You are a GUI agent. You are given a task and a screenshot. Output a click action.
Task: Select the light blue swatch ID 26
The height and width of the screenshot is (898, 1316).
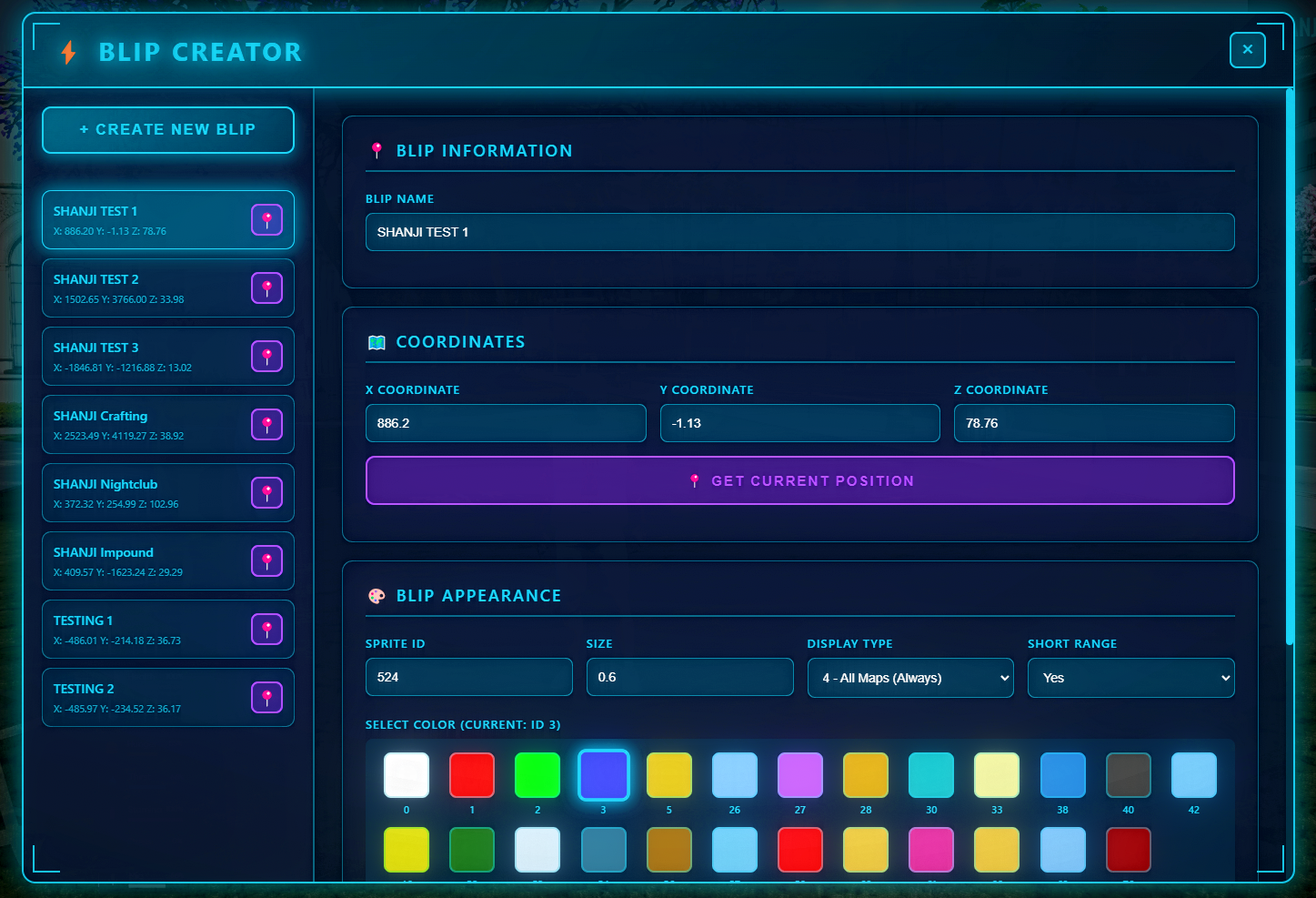coord(735,775)
